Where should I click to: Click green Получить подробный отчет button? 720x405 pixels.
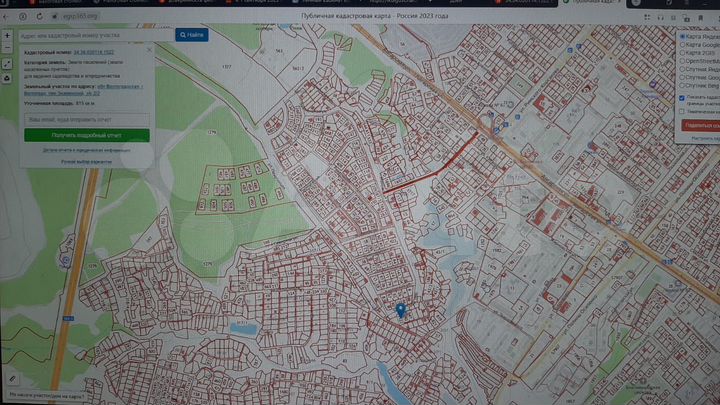tap(87, 135)
